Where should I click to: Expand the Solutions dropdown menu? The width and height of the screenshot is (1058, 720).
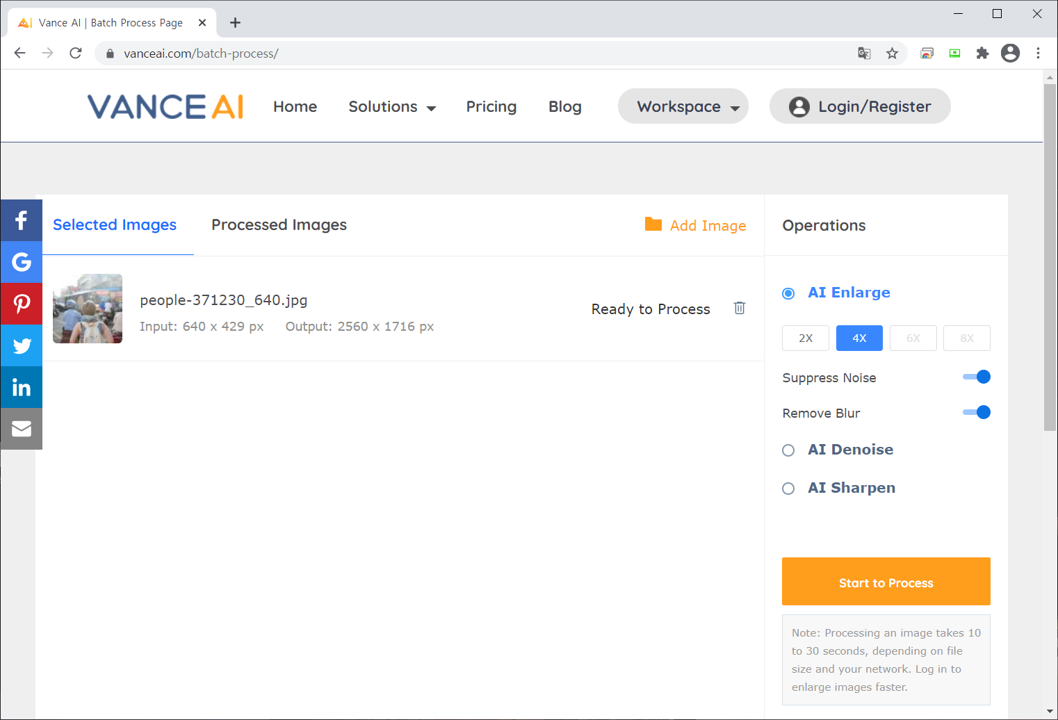tap(392, 107)
